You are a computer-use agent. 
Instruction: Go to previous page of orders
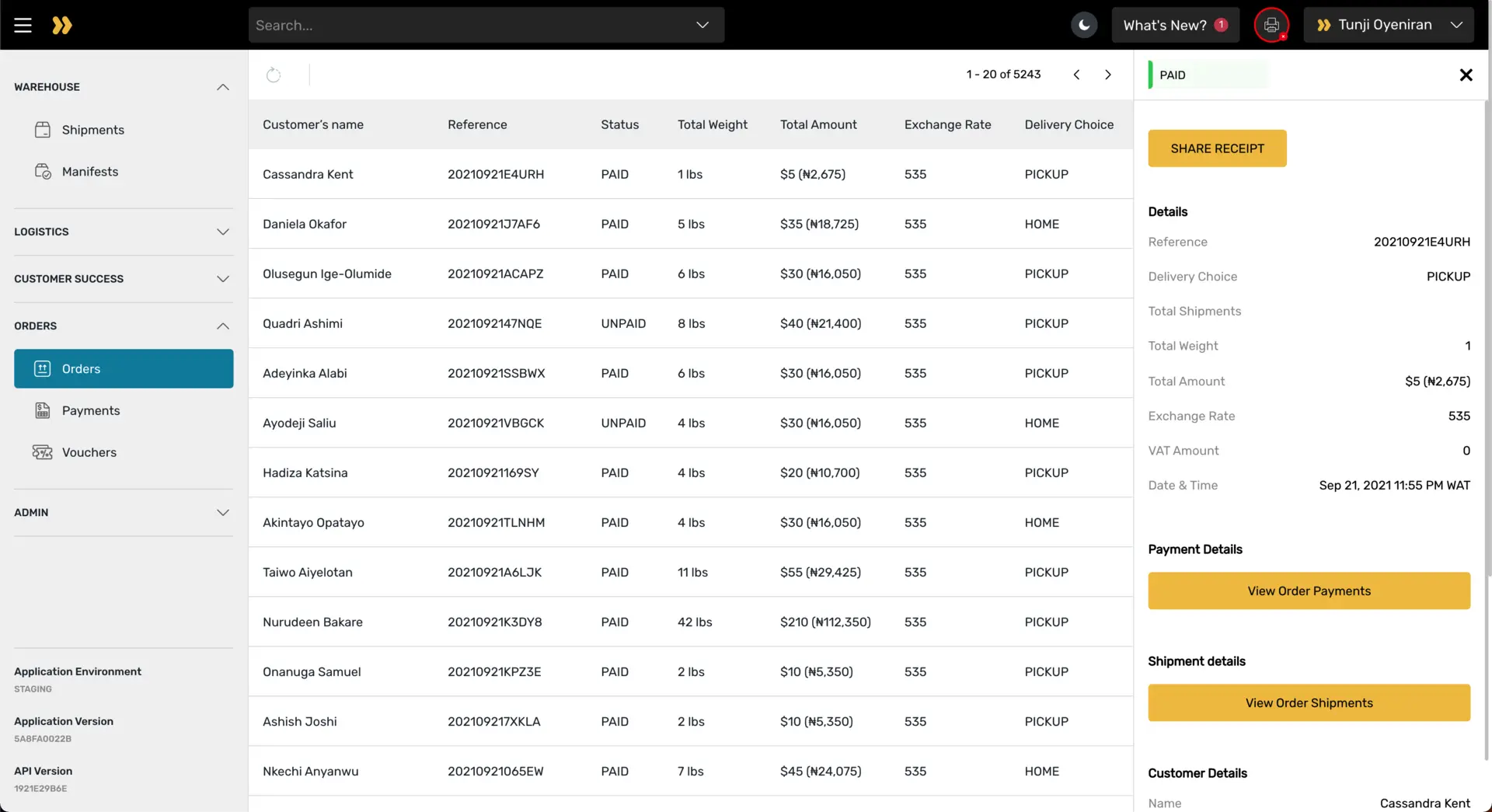point(1076,75)
